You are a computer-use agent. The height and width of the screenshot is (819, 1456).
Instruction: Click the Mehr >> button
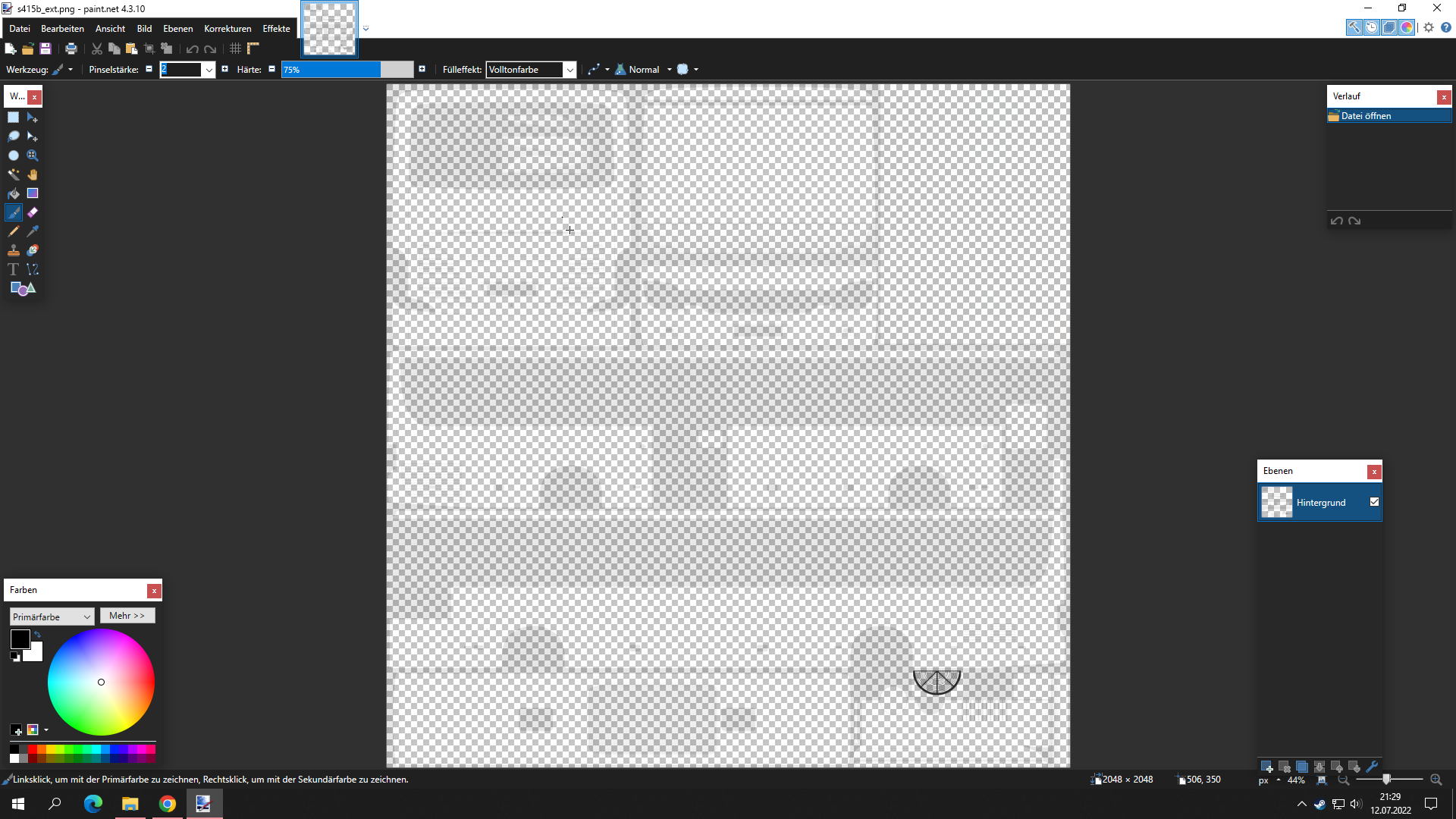(127, 616)
